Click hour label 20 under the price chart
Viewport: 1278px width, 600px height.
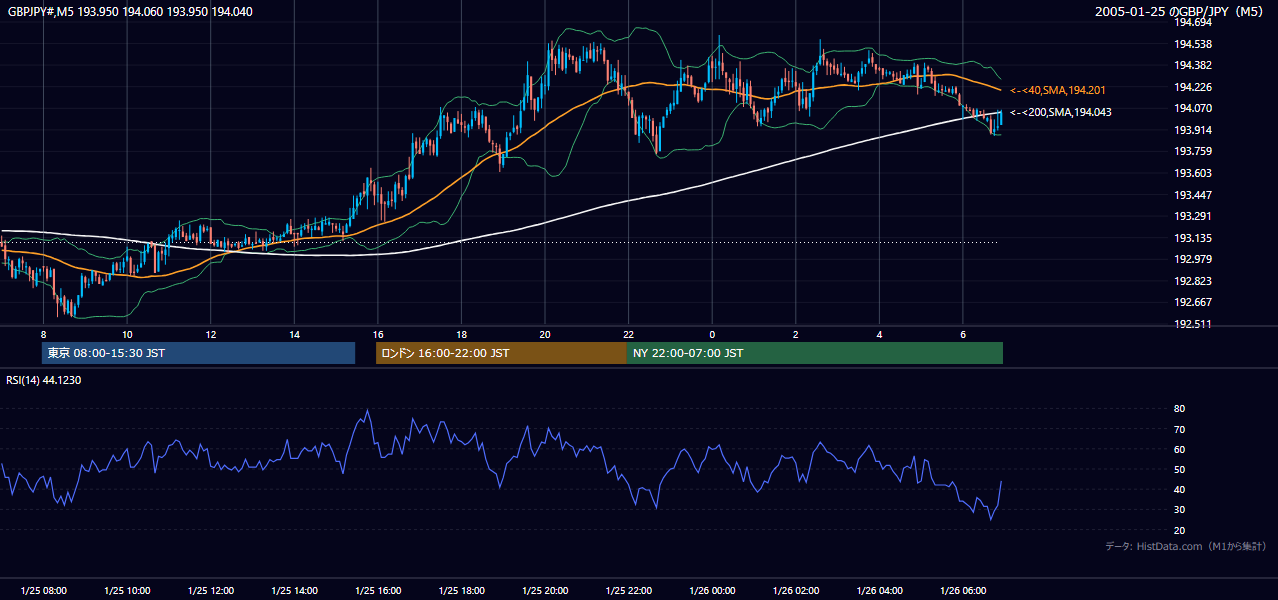pos(545,334)
